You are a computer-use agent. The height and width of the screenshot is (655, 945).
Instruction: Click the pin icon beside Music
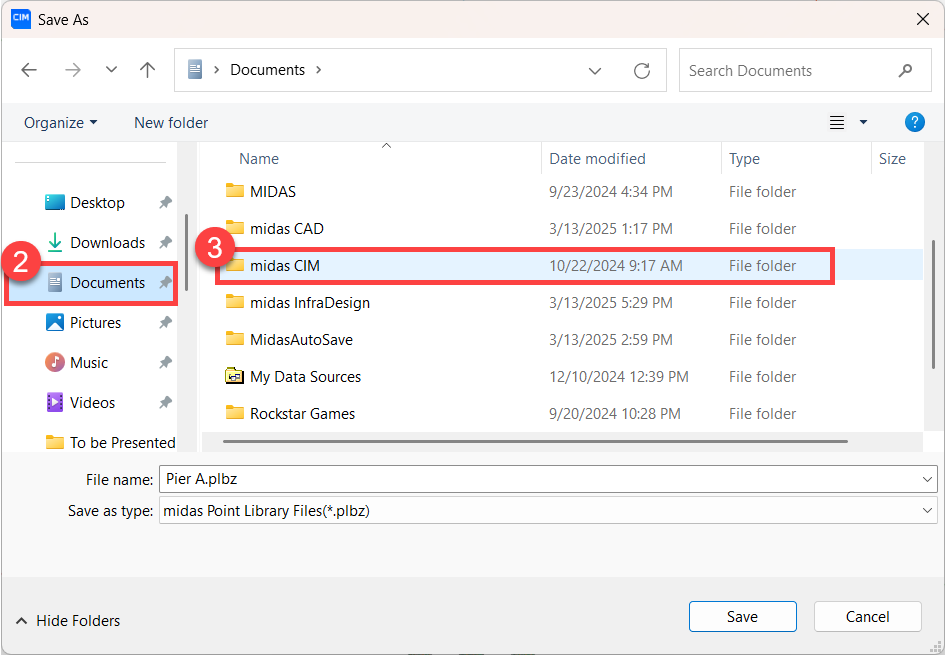point(165,363)
